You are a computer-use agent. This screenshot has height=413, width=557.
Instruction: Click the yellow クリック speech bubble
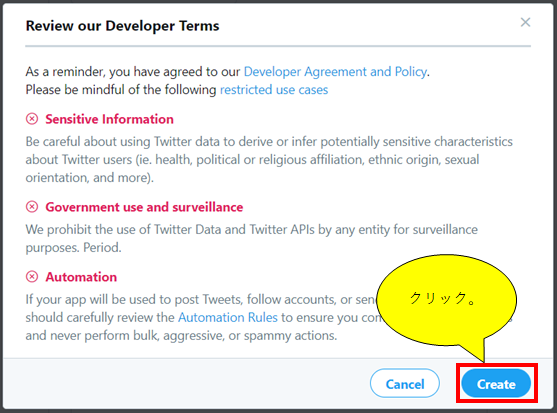(446, 300)
